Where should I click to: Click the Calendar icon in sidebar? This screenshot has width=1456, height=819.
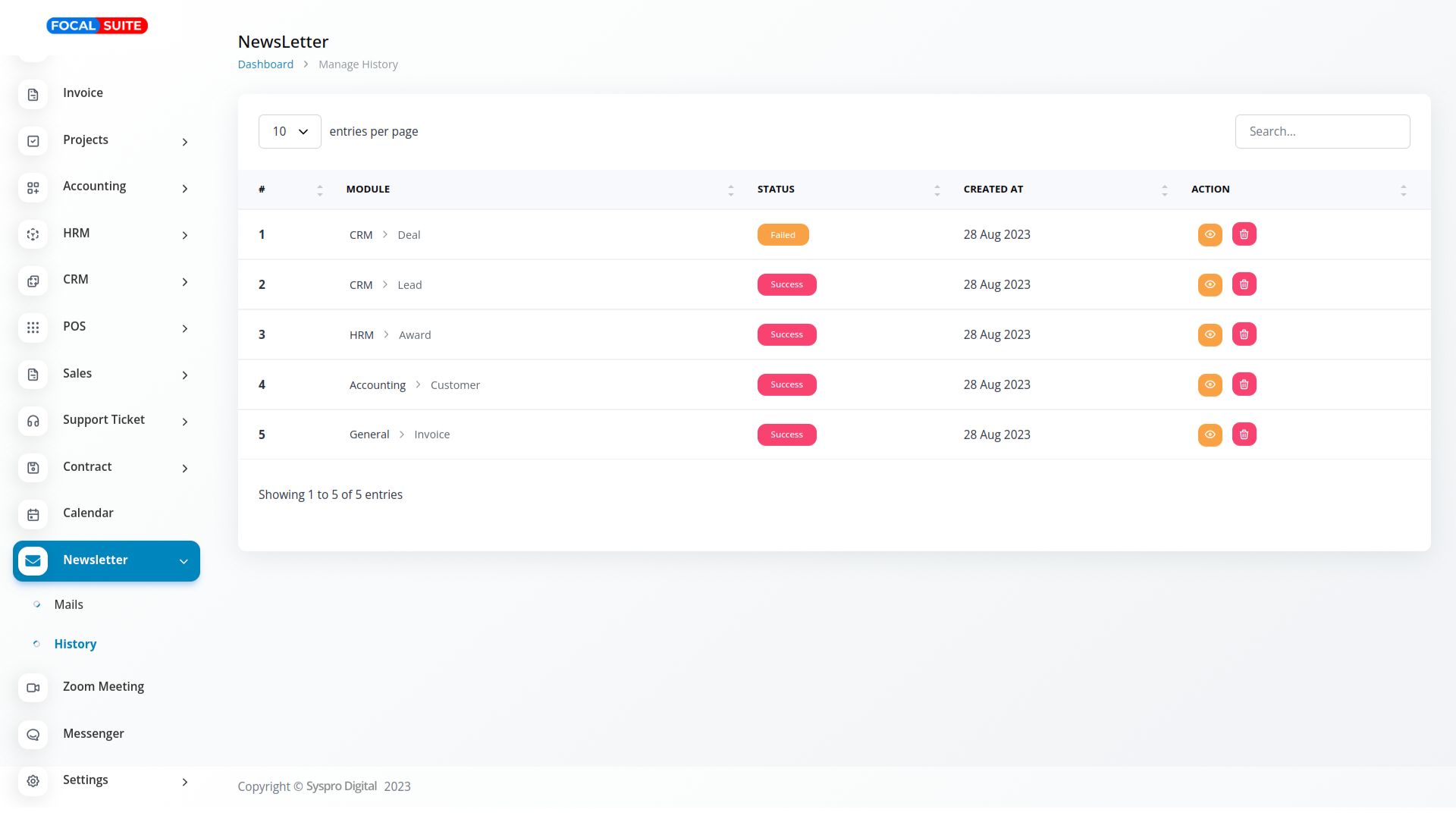coord(33,515)
